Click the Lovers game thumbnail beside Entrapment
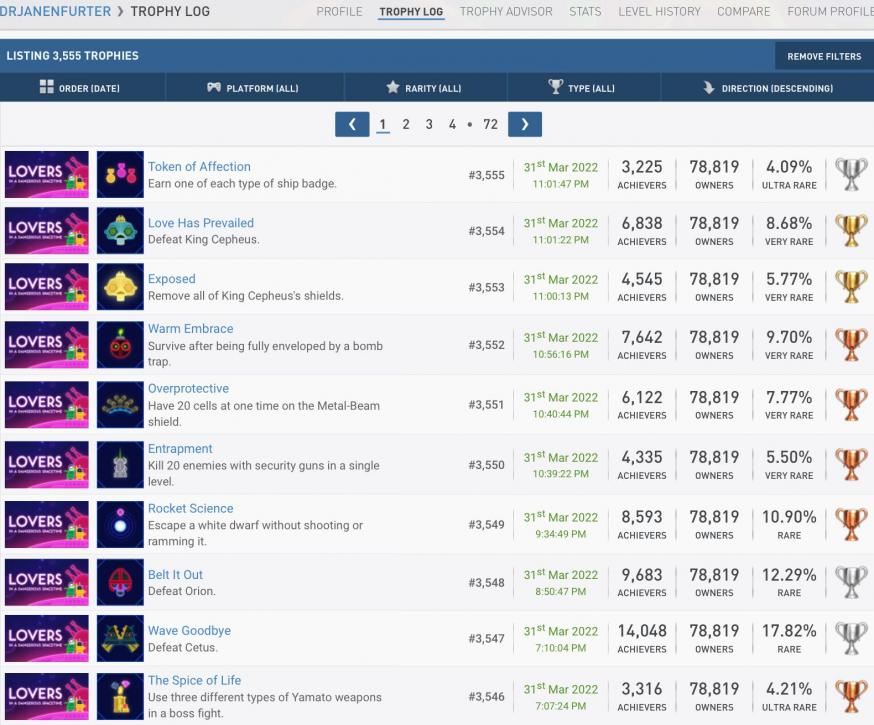Screen dimensions: 874x725 pyautogui.click(x=46, y=465)
